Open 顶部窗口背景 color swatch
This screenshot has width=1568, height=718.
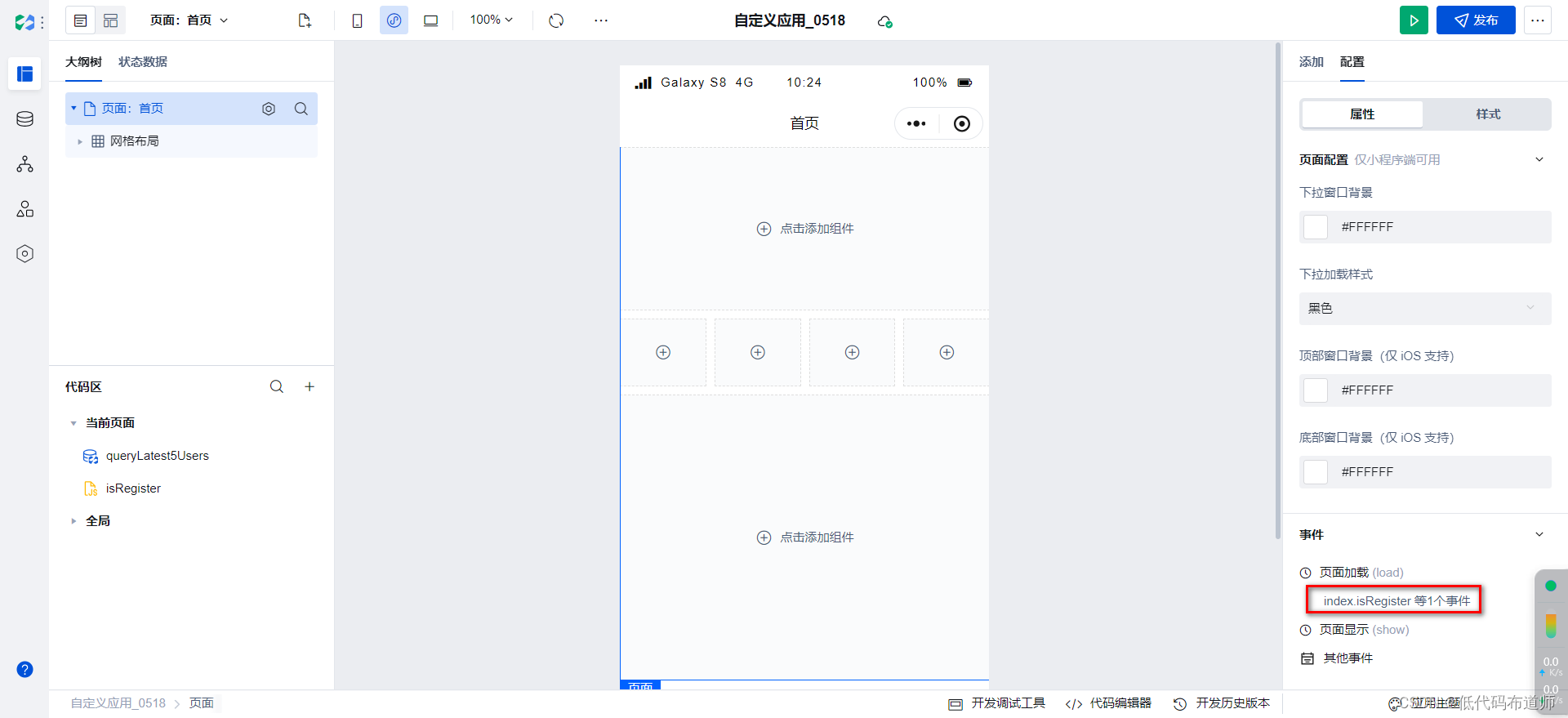coord(1316,390)
